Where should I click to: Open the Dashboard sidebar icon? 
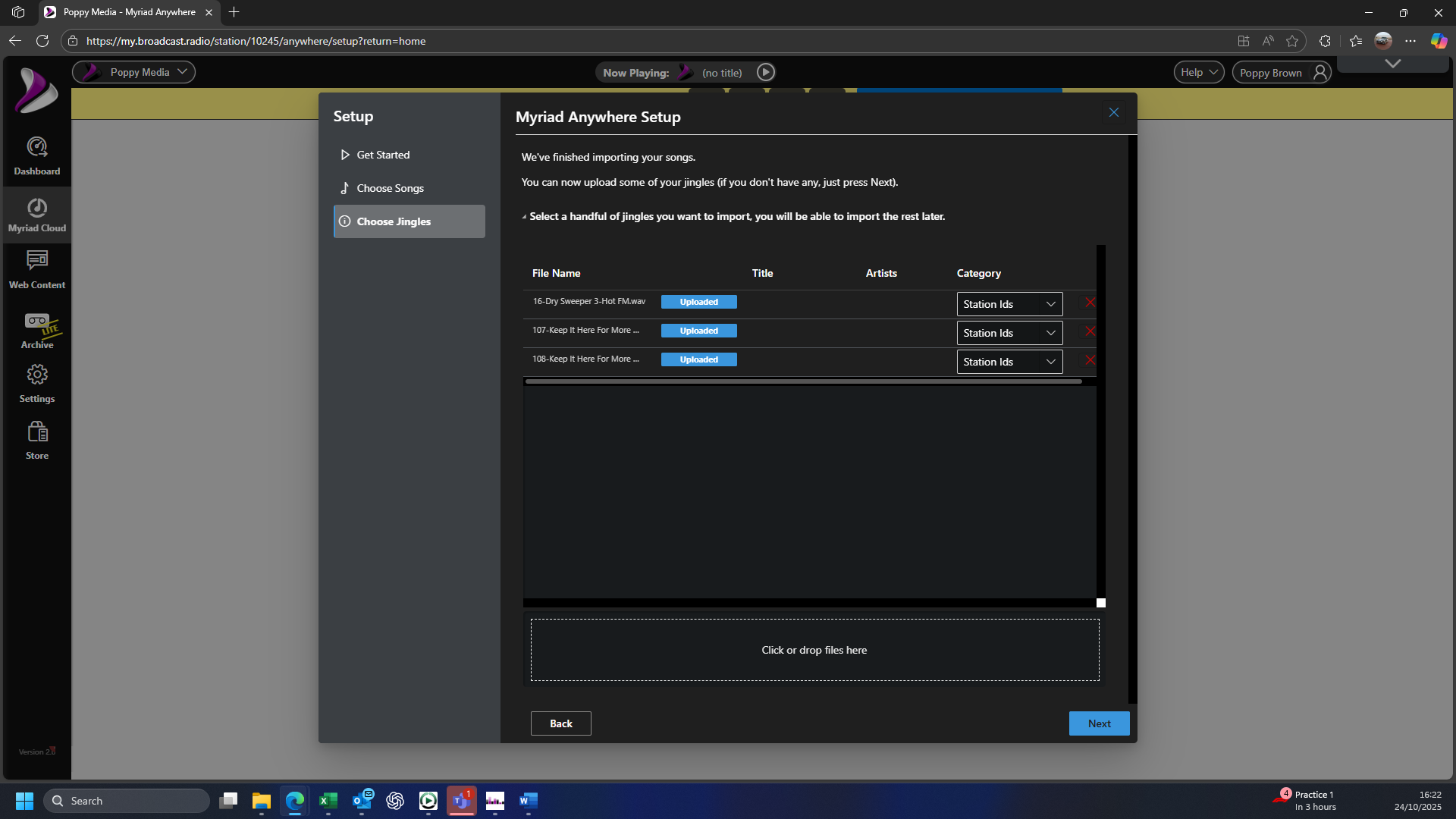(36, 155)
